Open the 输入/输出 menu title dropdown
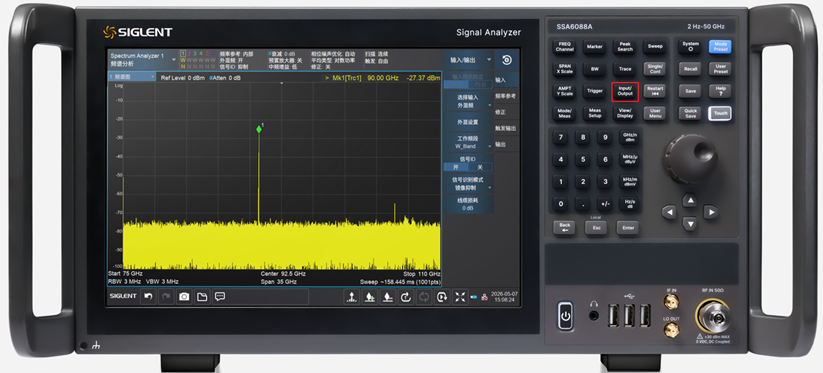 [468, 60]
